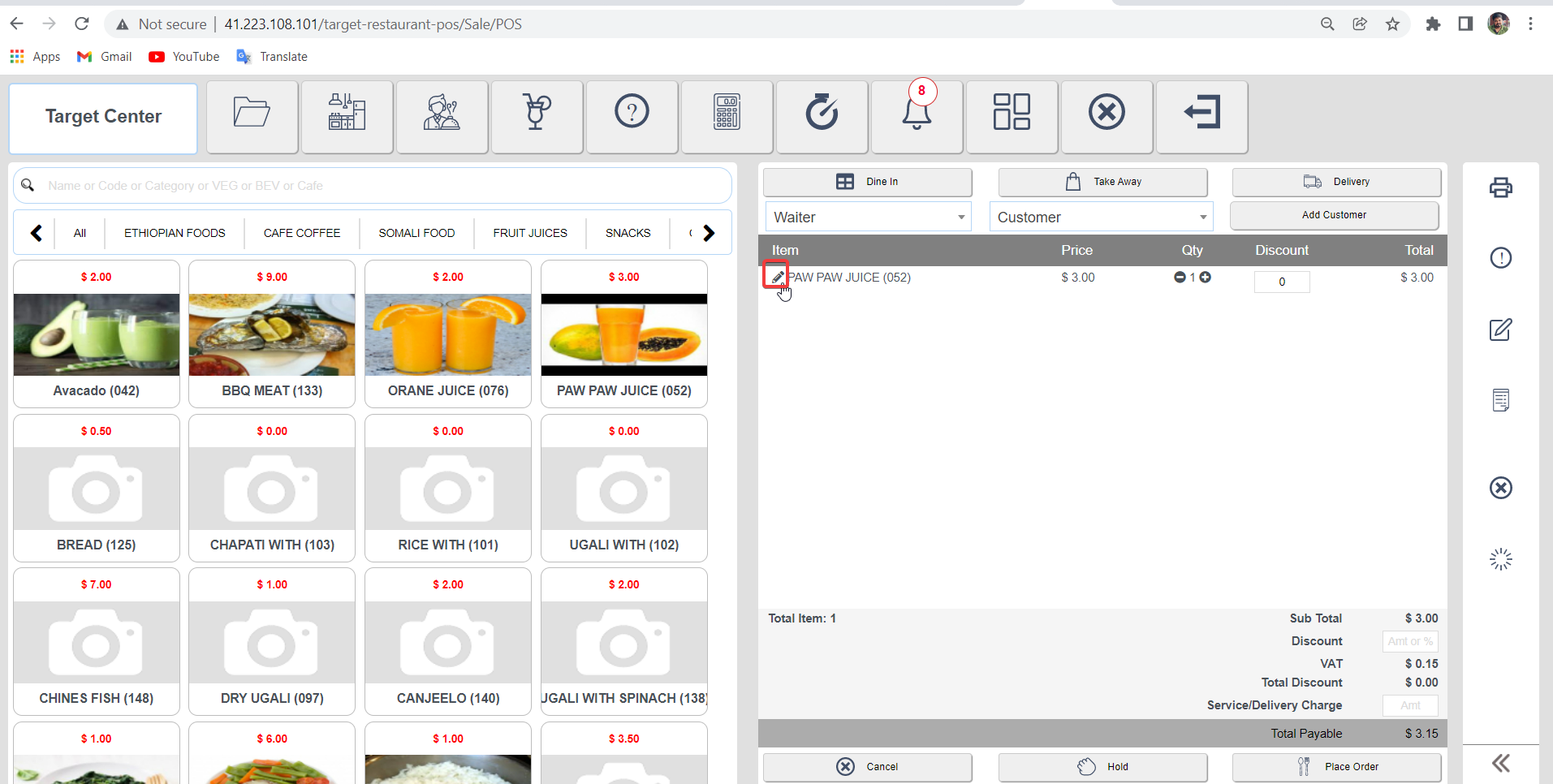
Task: Add CHINES FISH (148) to order
Action: pos(97,641)
